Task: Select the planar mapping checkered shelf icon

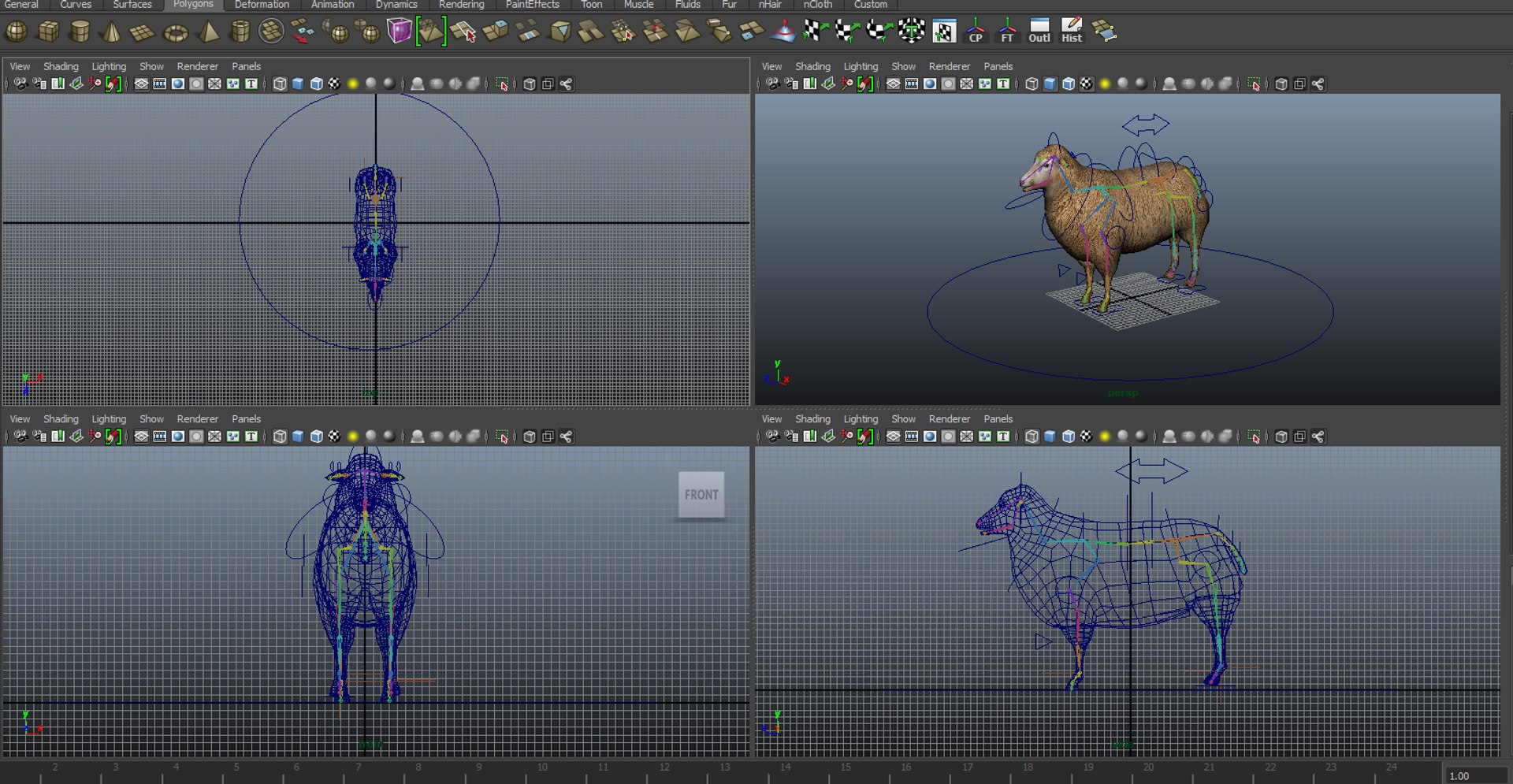Action: pyautogui.click(x=815, y=32)
